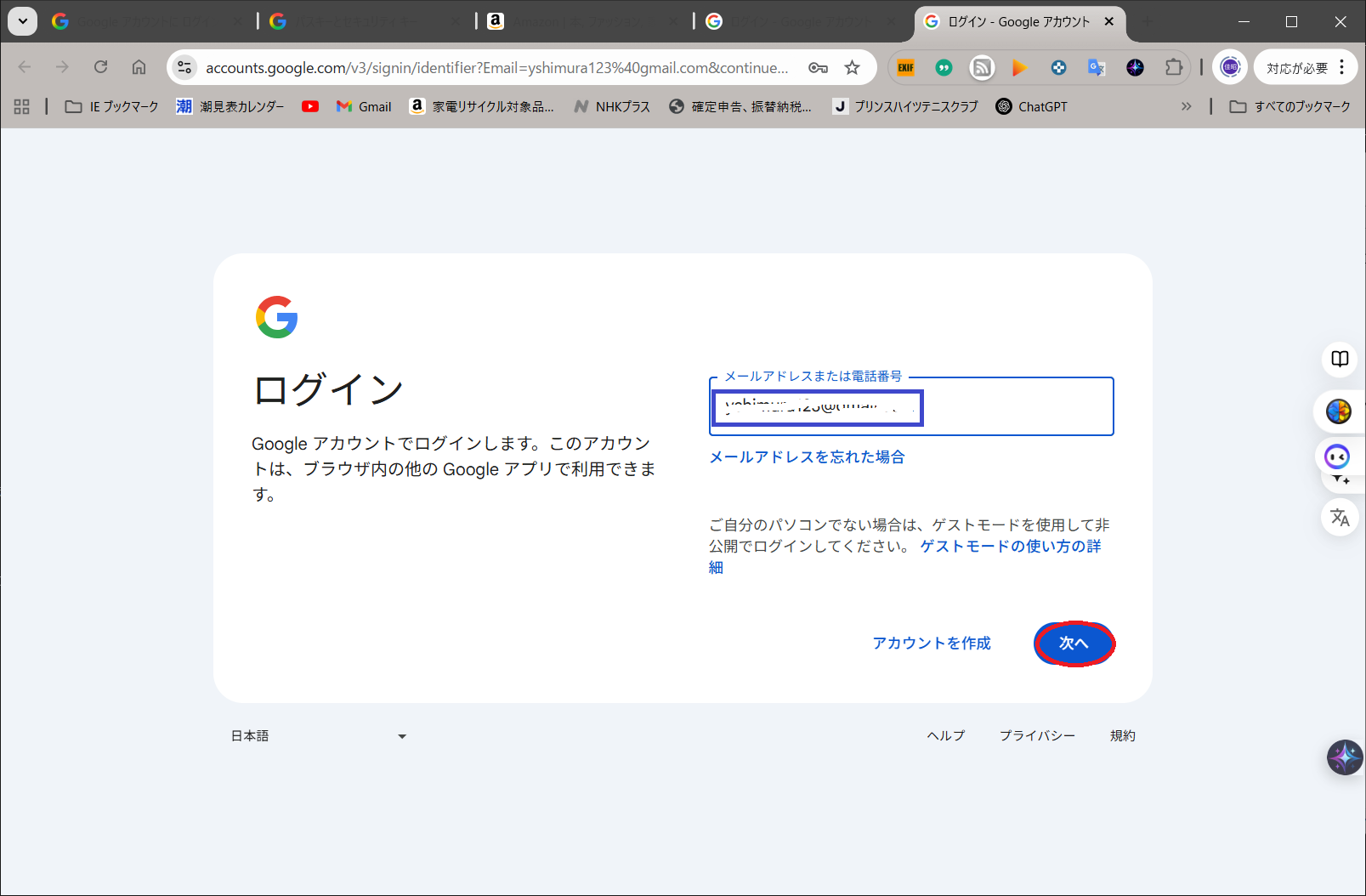The image size is (1366, 896).
Task: Open the Gmail bookmark
Action: click(x=364, y=106)
